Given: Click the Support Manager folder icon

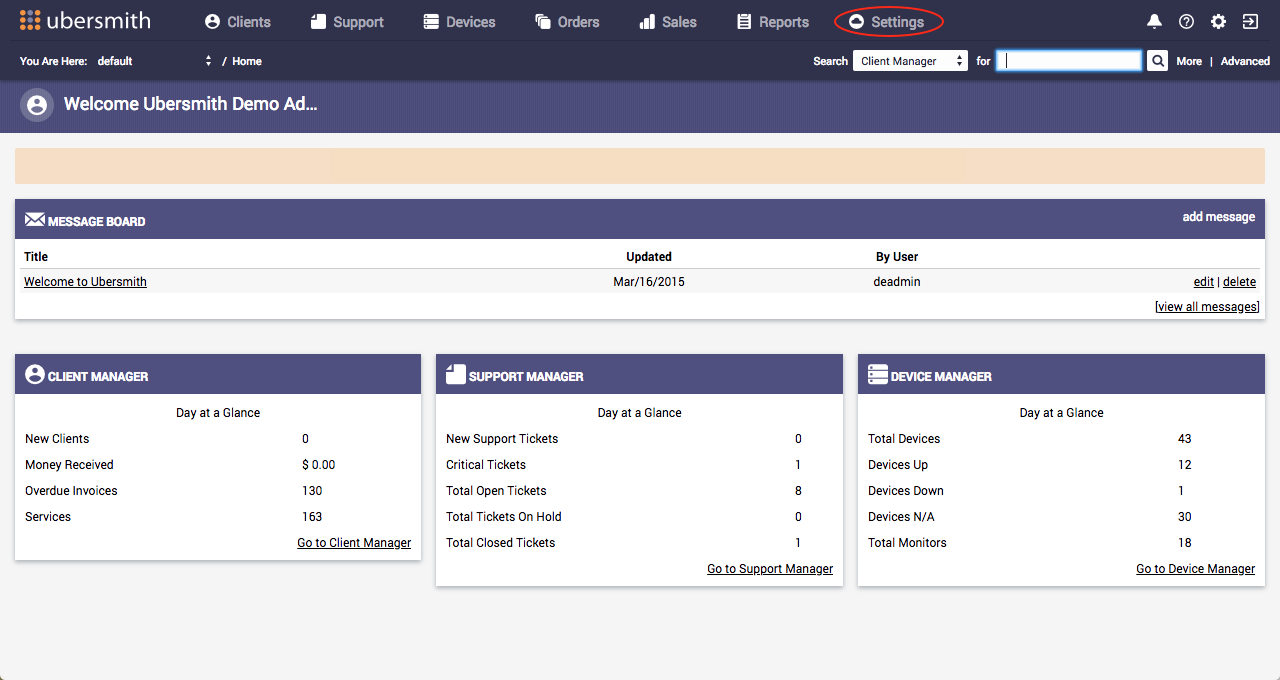Looking at the screenshot, I should [x=456, y=375].
